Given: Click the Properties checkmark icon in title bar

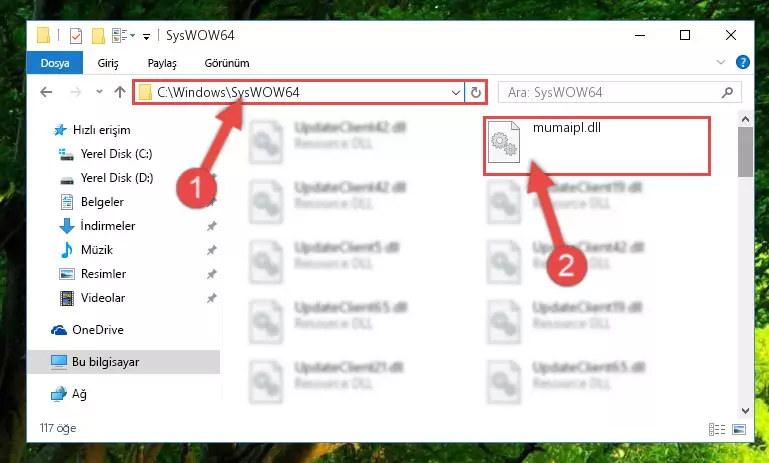Looking at the screenshot, I should click(76, 36).
